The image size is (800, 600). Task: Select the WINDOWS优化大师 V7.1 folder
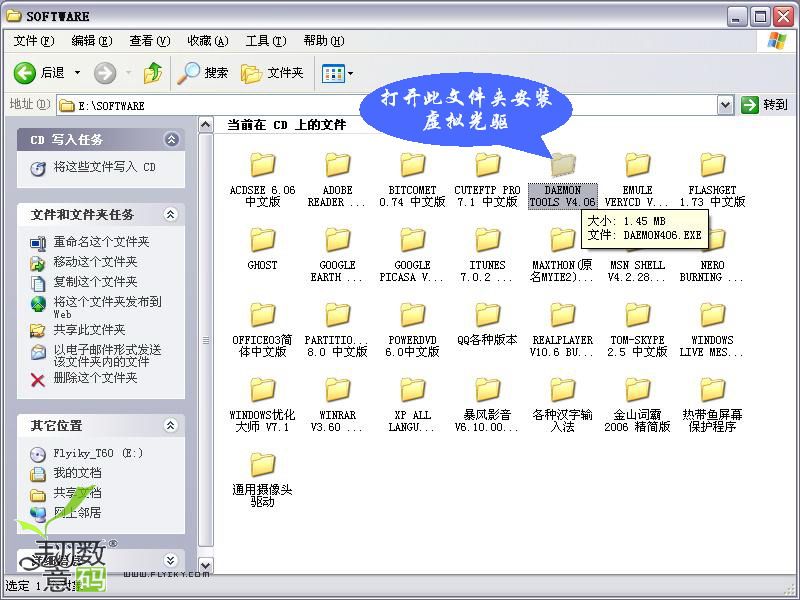click(x=263, y=405)
